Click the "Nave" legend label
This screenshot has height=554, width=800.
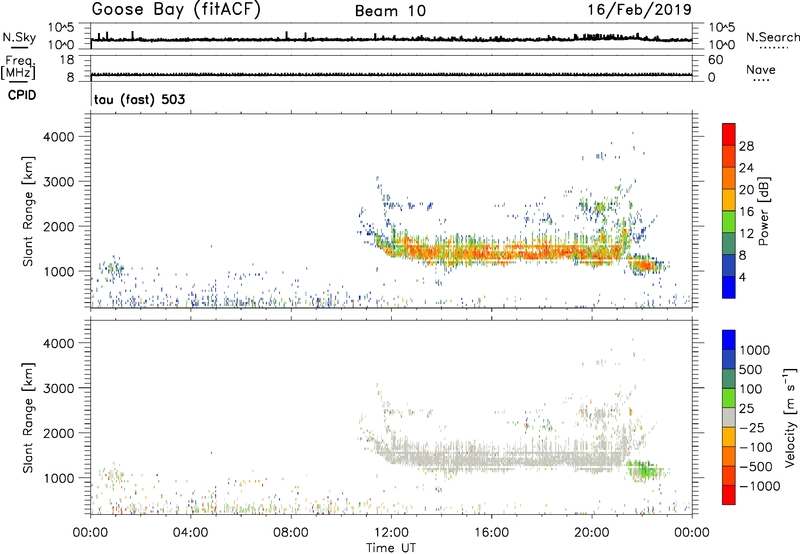[761, 70]
